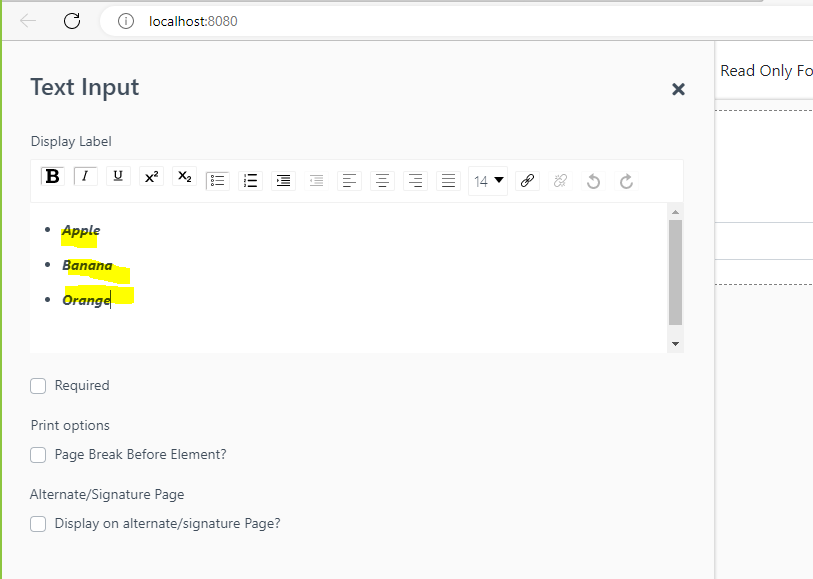Align text right
Viewport: 813px width, 579px height.
pos(415,181)
